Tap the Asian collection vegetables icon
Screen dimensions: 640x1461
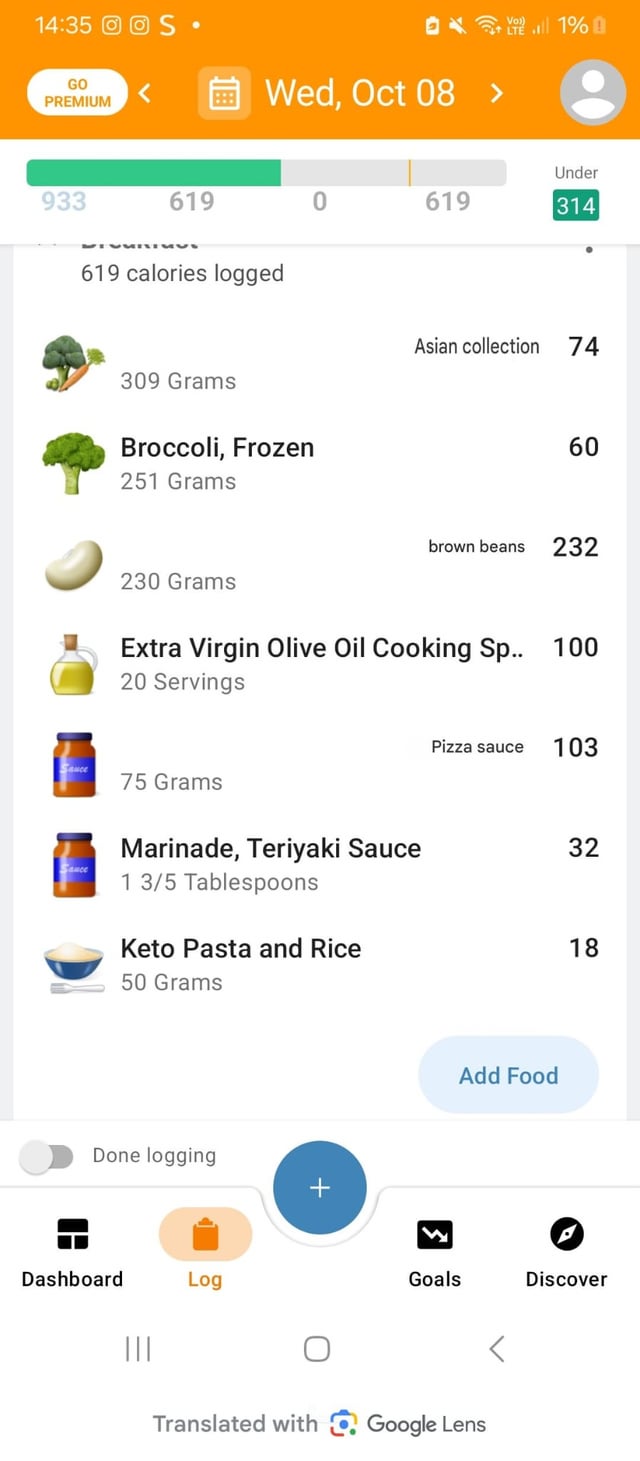coord(73,364)
